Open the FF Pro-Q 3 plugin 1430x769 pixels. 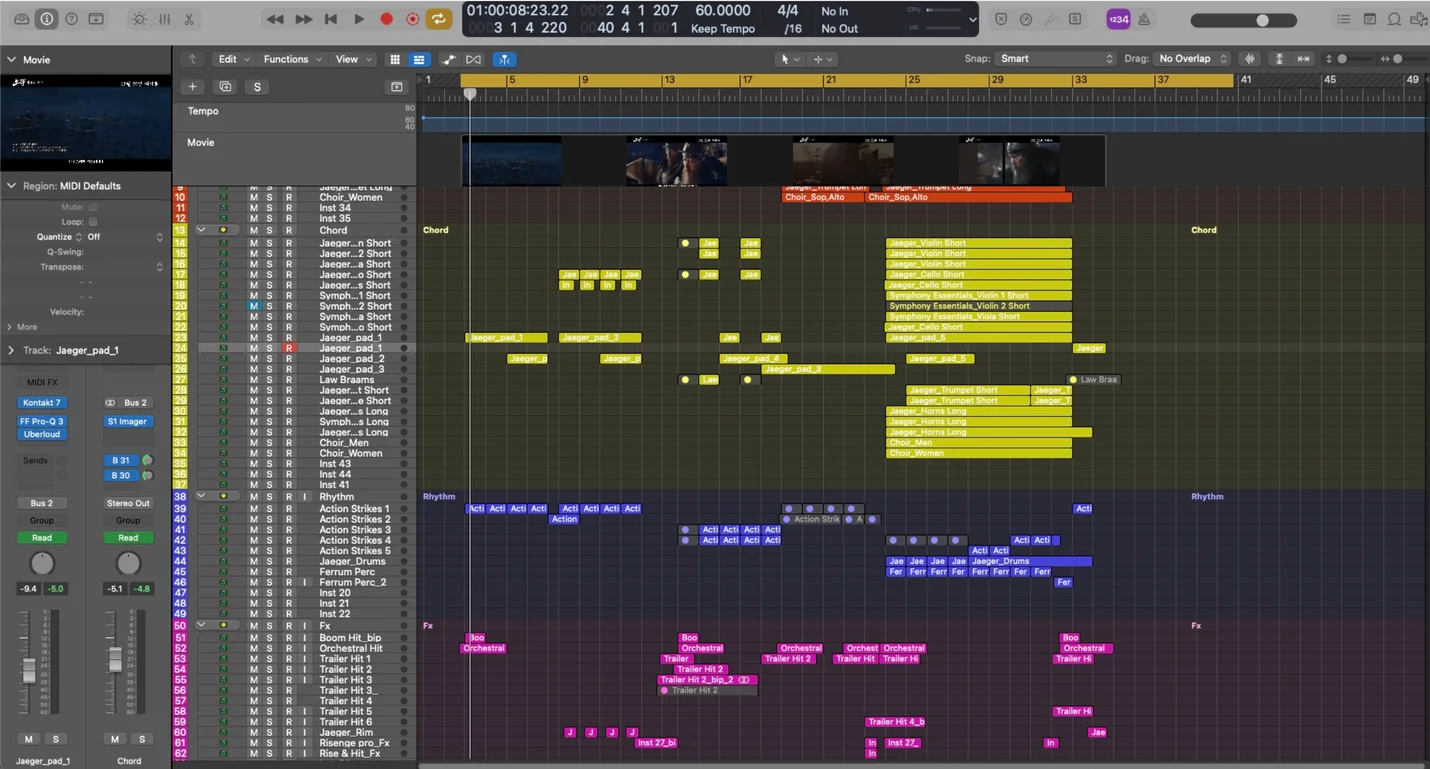[42, 422]
